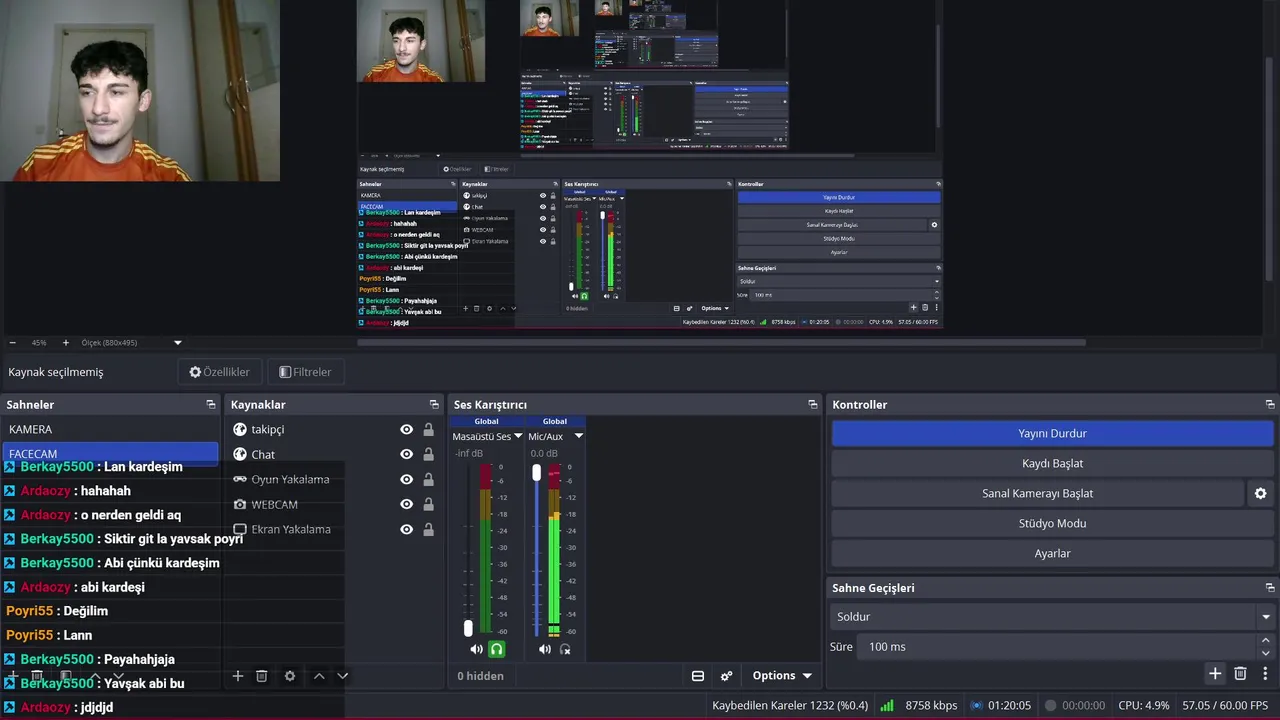Add a new source with the plus icon
The width and height of the screenshot is (1280, 720).
pyautogui.click(x=238, y=676)
